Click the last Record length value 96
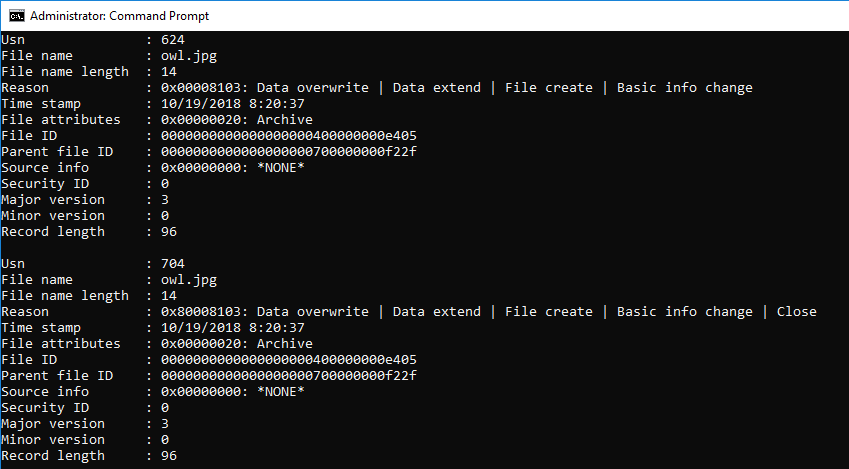849x469 pixels. click(x=169, y=456)
